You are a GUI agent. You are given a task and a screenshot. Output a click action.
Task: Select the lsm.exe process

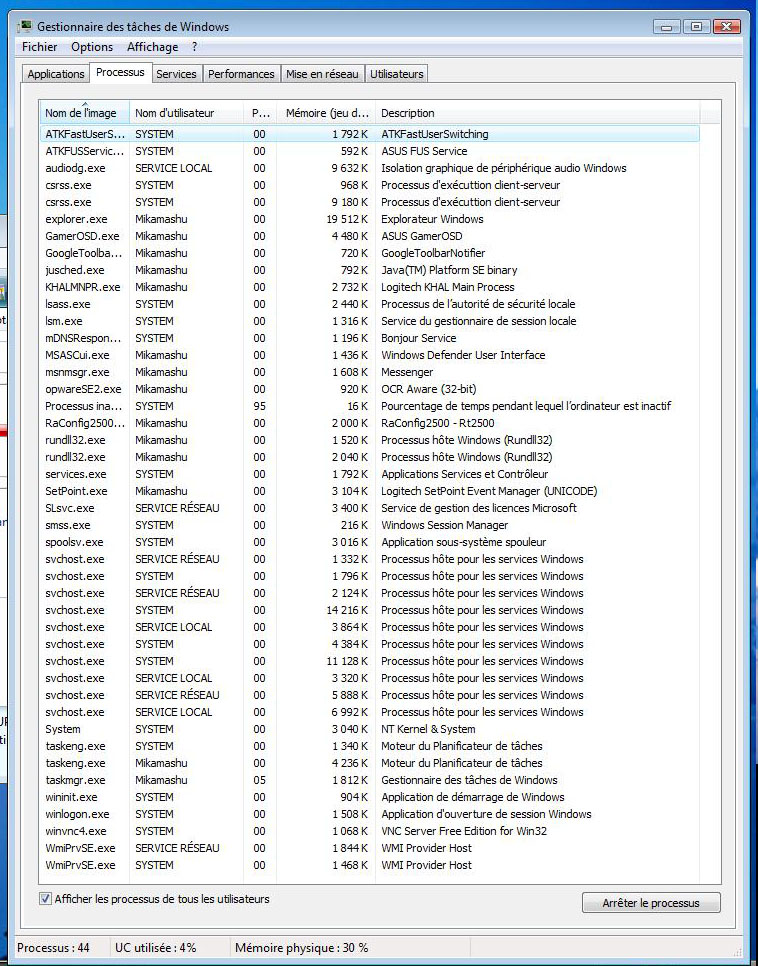[x=370, y=321]
